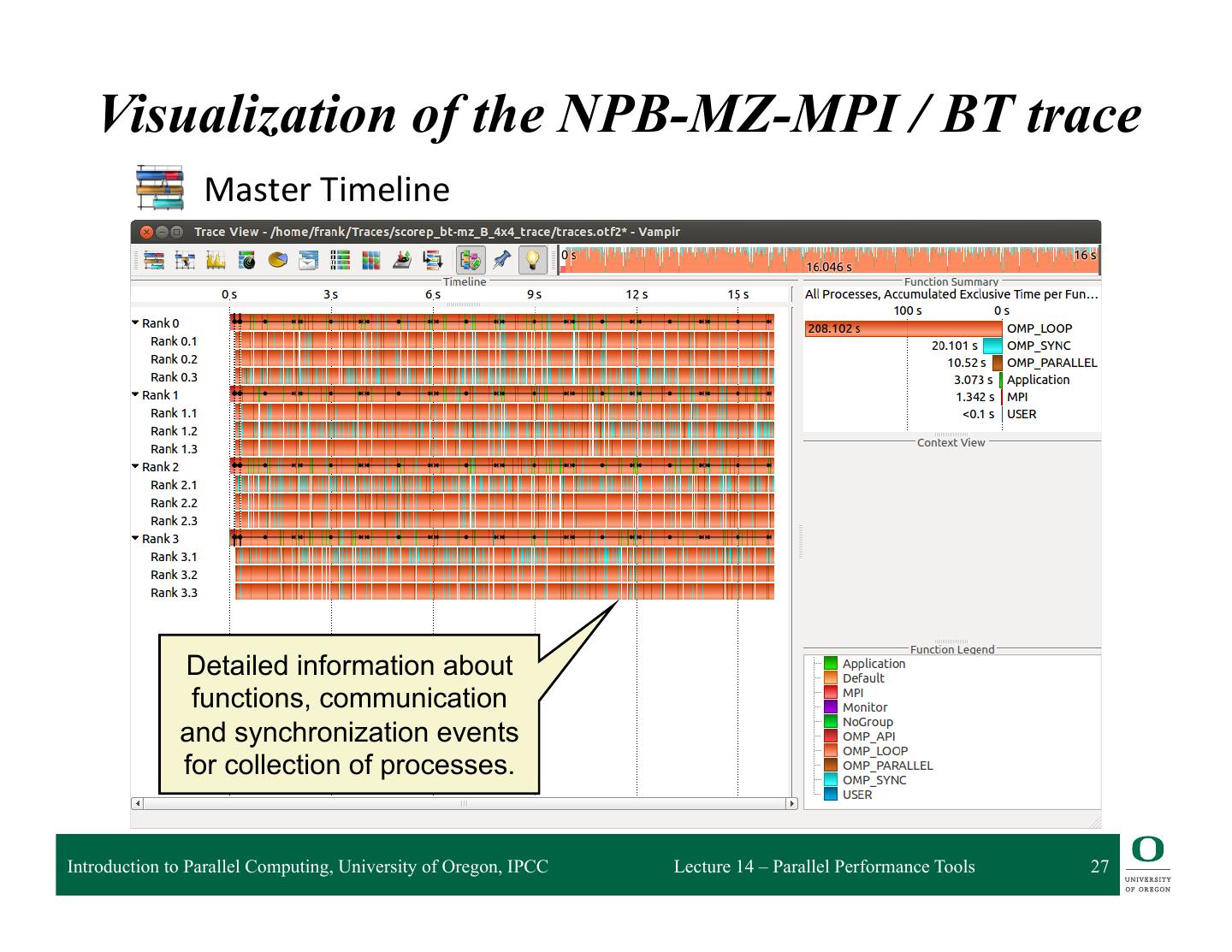Open the Master Timeline chart icon
This screenshot has height=952, width=1232.
pyautogui.click(x=154, y=260)
